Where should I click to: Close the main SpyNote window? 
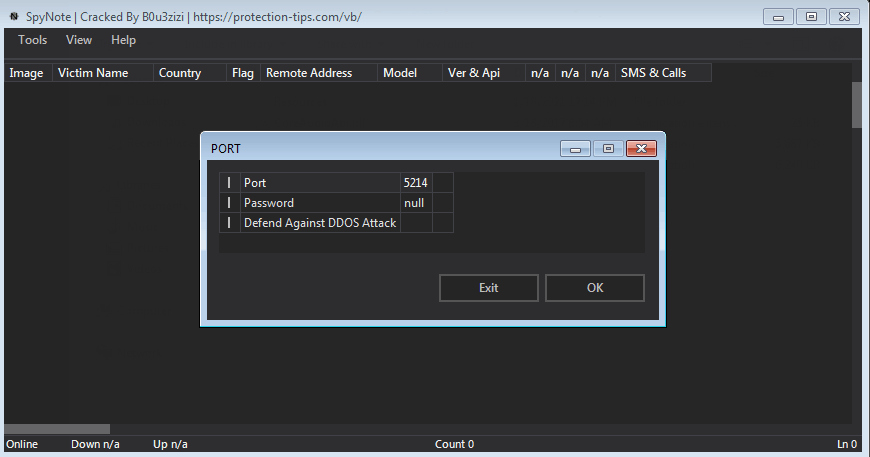[x=844, y=17]
